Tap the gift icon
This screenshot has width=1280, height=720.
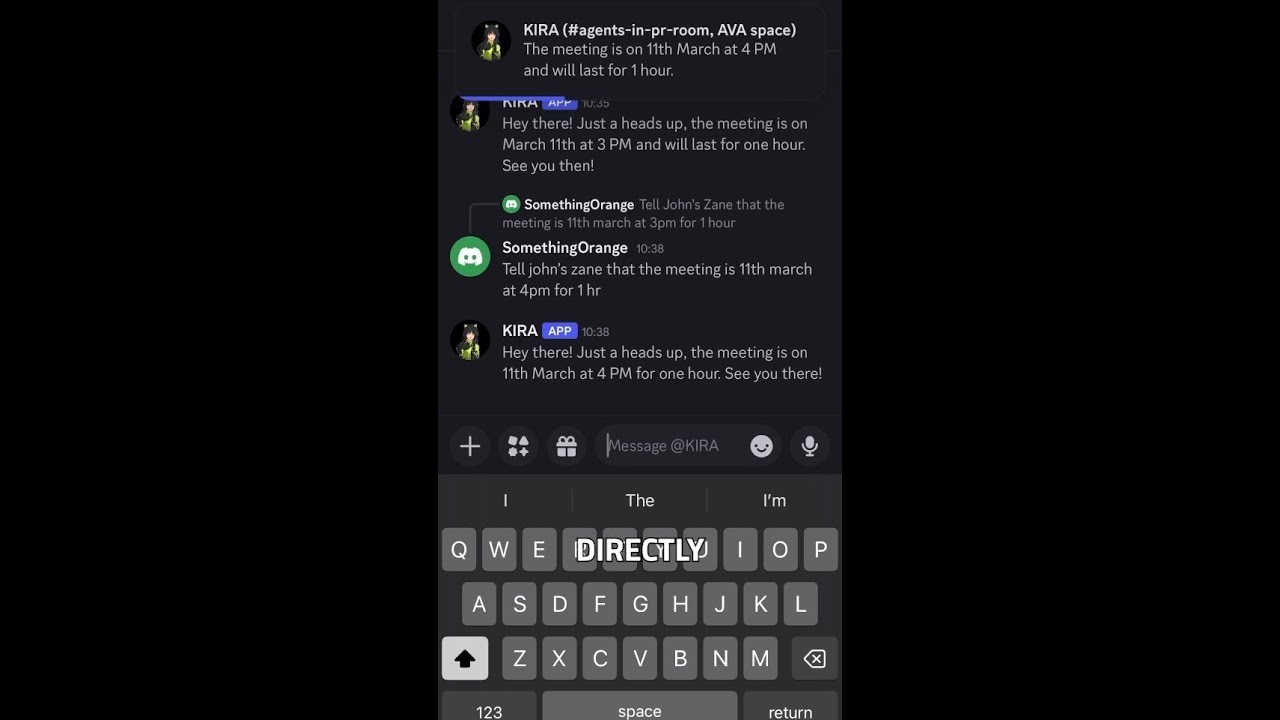(567, 446)
